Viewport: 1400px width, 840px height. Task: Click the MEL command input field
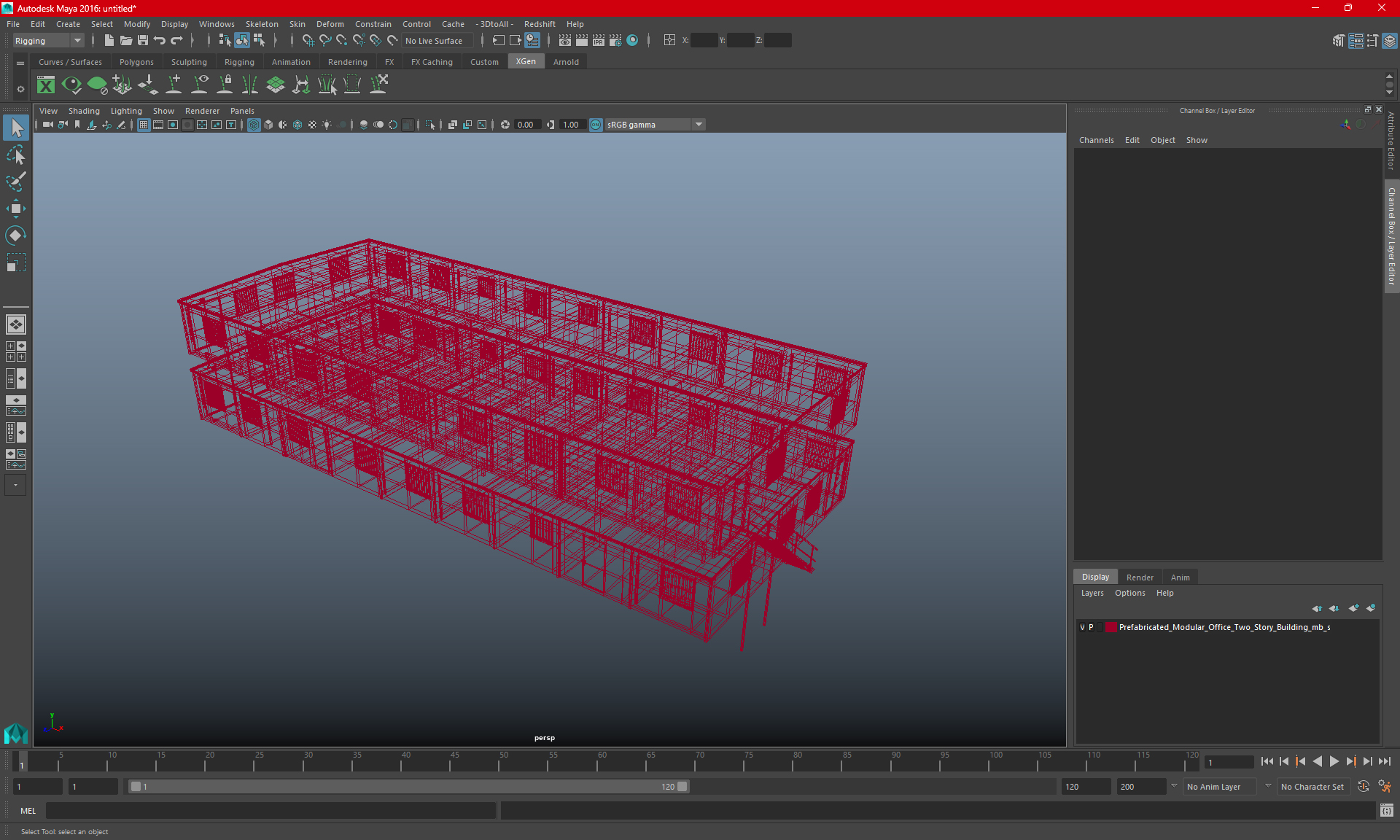tap(270, 810)
